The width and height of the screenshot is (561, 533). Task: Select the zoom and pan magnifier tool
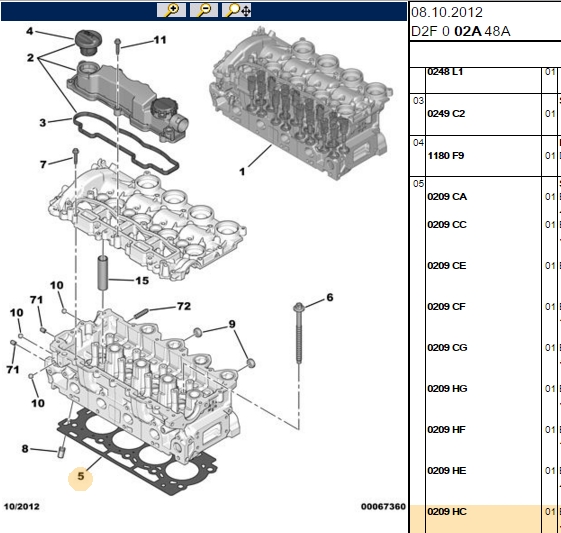tap(236, 10)
